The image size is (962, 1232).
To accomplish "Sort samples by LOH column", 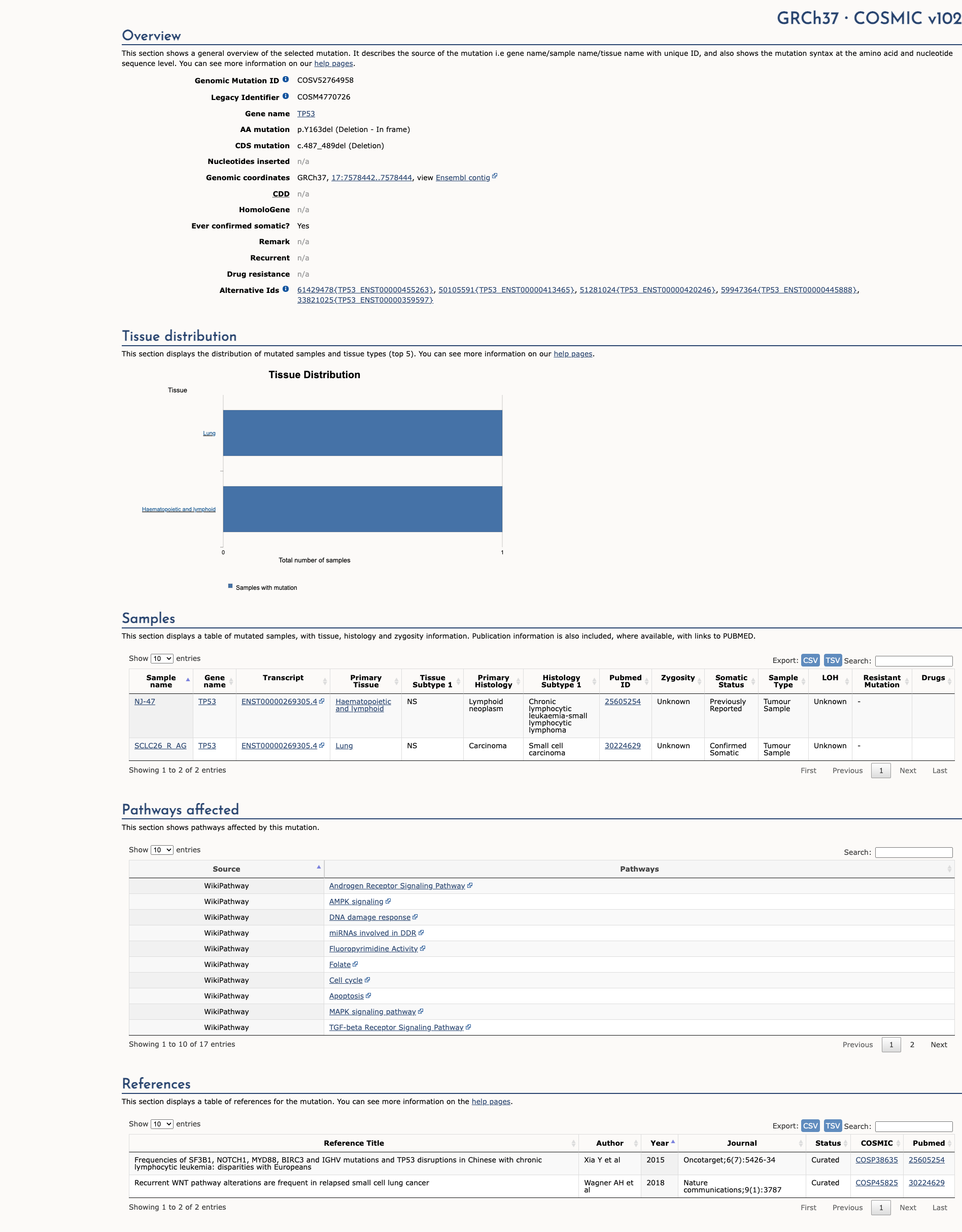I will [830, 681].
